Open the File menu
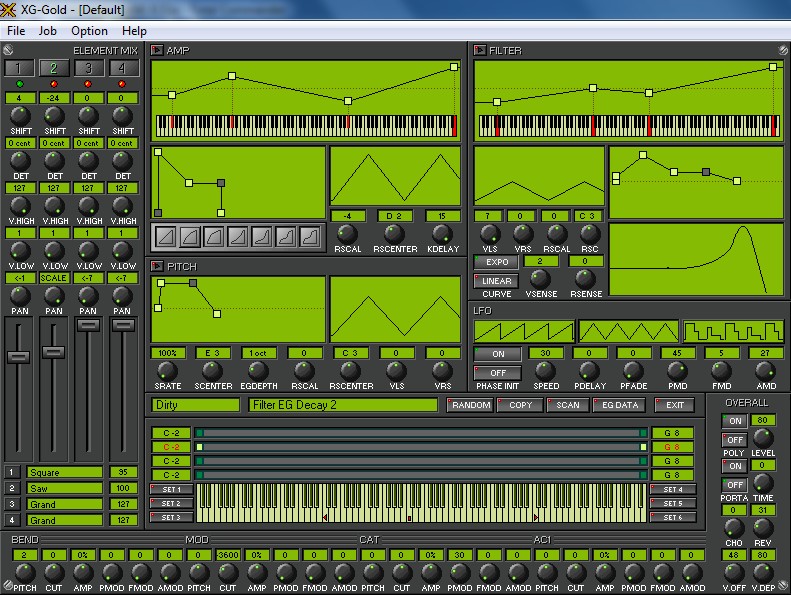 (16, 31)
